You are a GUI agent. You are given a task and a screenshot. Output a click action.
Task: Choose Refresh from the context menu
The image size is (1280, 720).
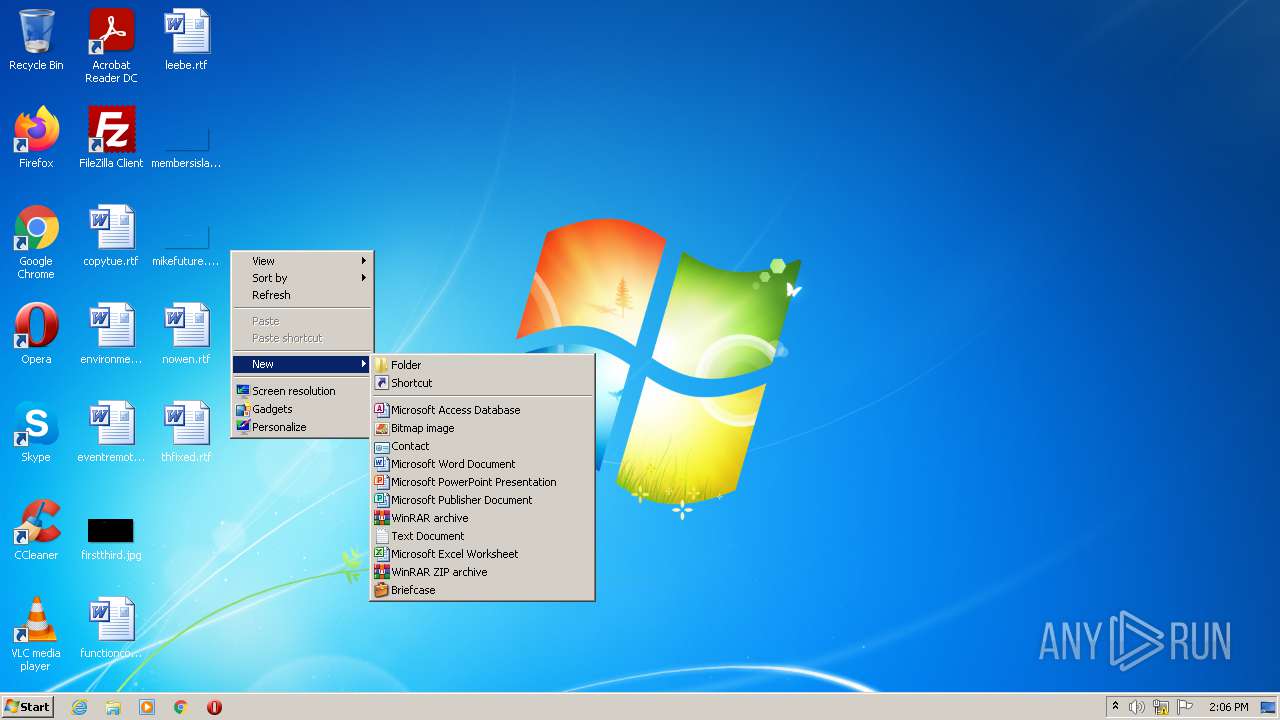pyautogui.click(x=302, y=295)
